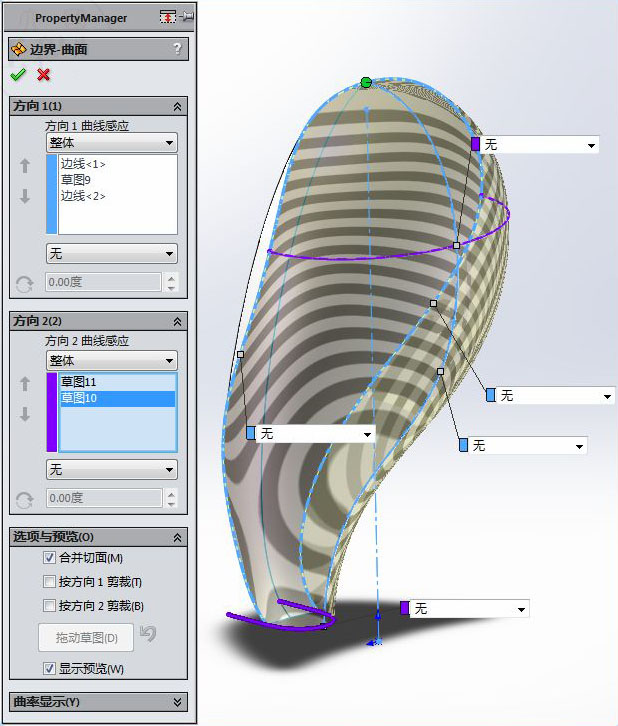This screenshot has width=618, height=726.
Task: Collapse 选项与预览 section
Action: click(177, 538)
